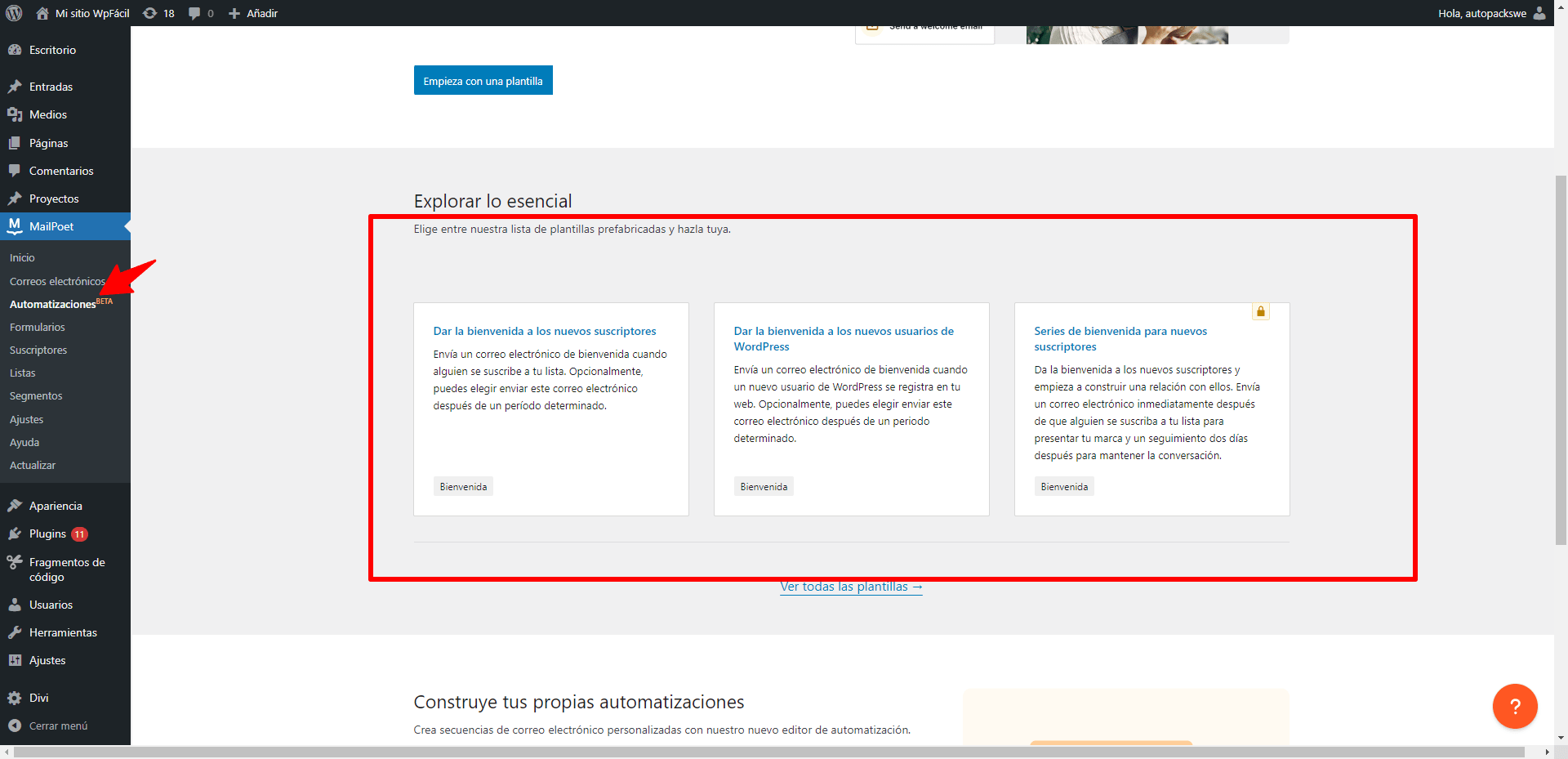Click the Divi gear icon
The image size is (1568, 759).
15,698
